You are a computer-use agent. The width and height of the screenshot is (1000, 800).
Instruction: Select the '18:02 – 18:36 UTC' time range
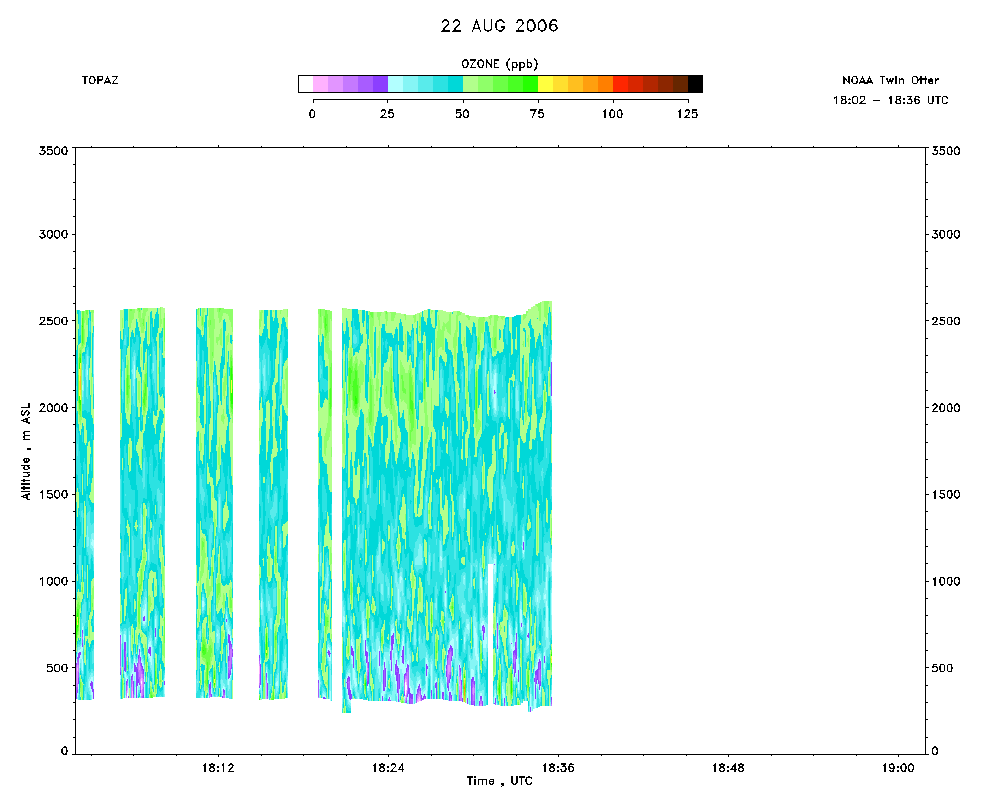[x=890, y=100]
